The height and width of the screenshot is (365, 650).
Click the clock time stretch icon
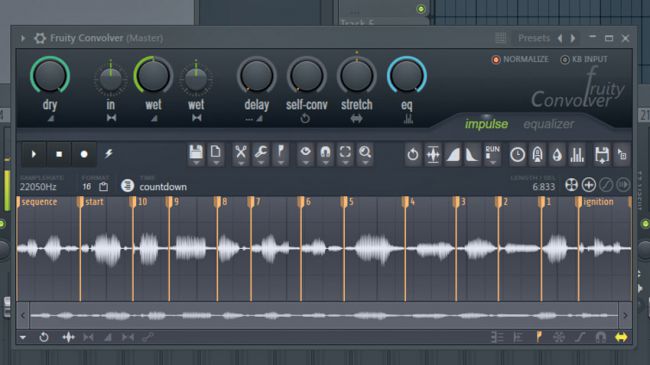[x=517, y=154]
